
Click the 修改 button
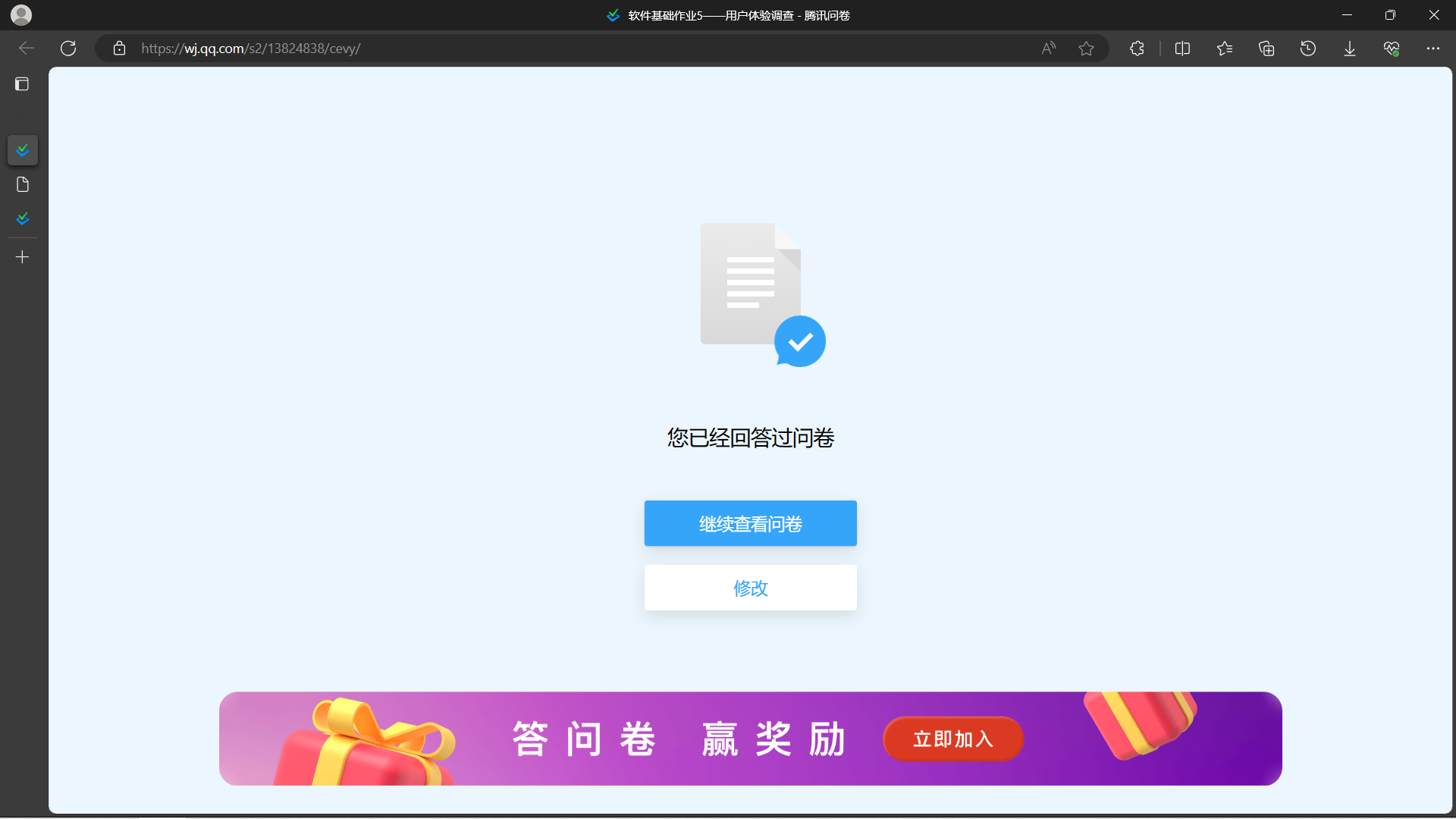(x=750, y=588)
